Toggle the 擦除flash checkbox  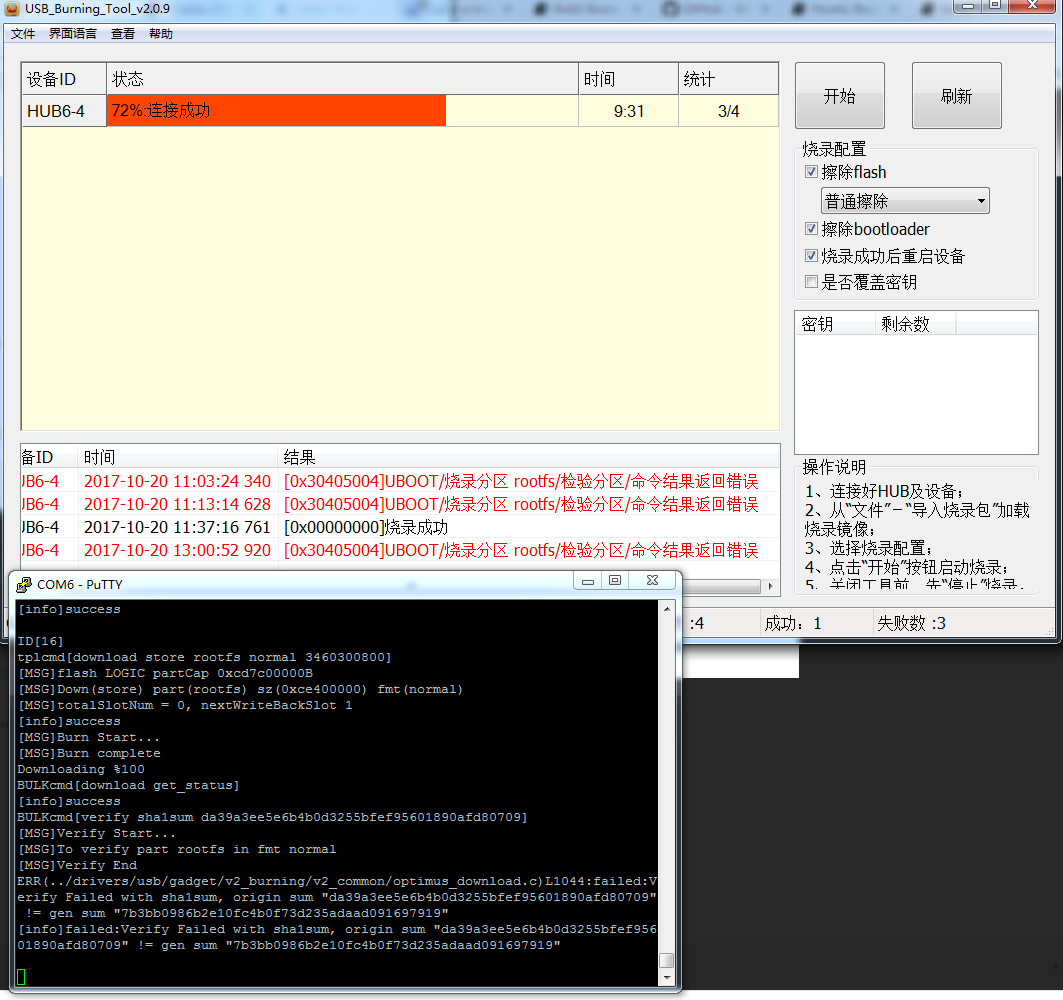811,172
